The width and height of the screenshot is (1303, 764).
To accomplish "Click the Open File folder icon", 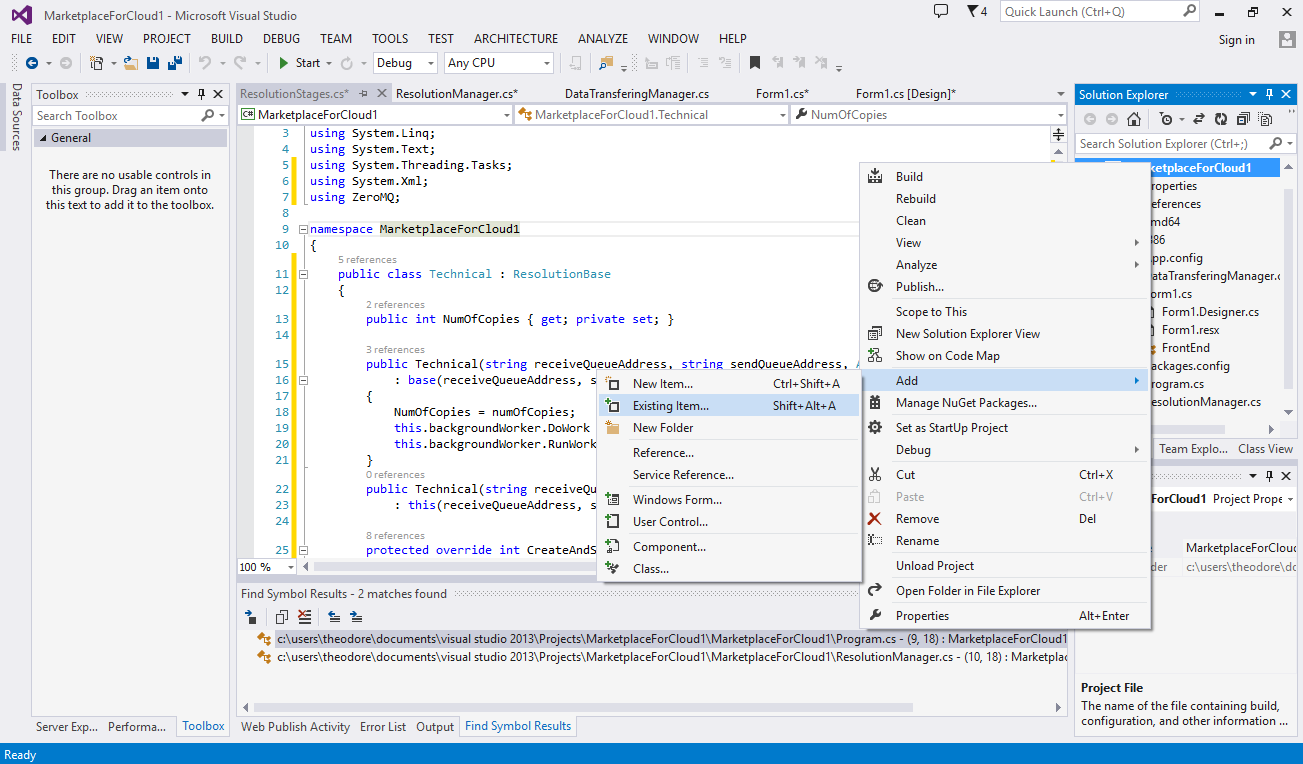I will click(131, 63).
